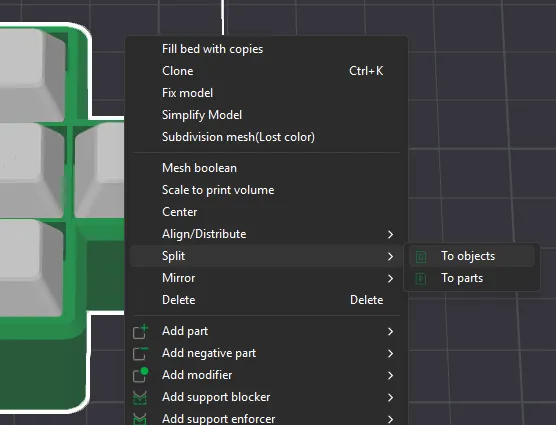Open the Add modifier menu entry
Screen dimensions: 556x425
coord(266,375)
